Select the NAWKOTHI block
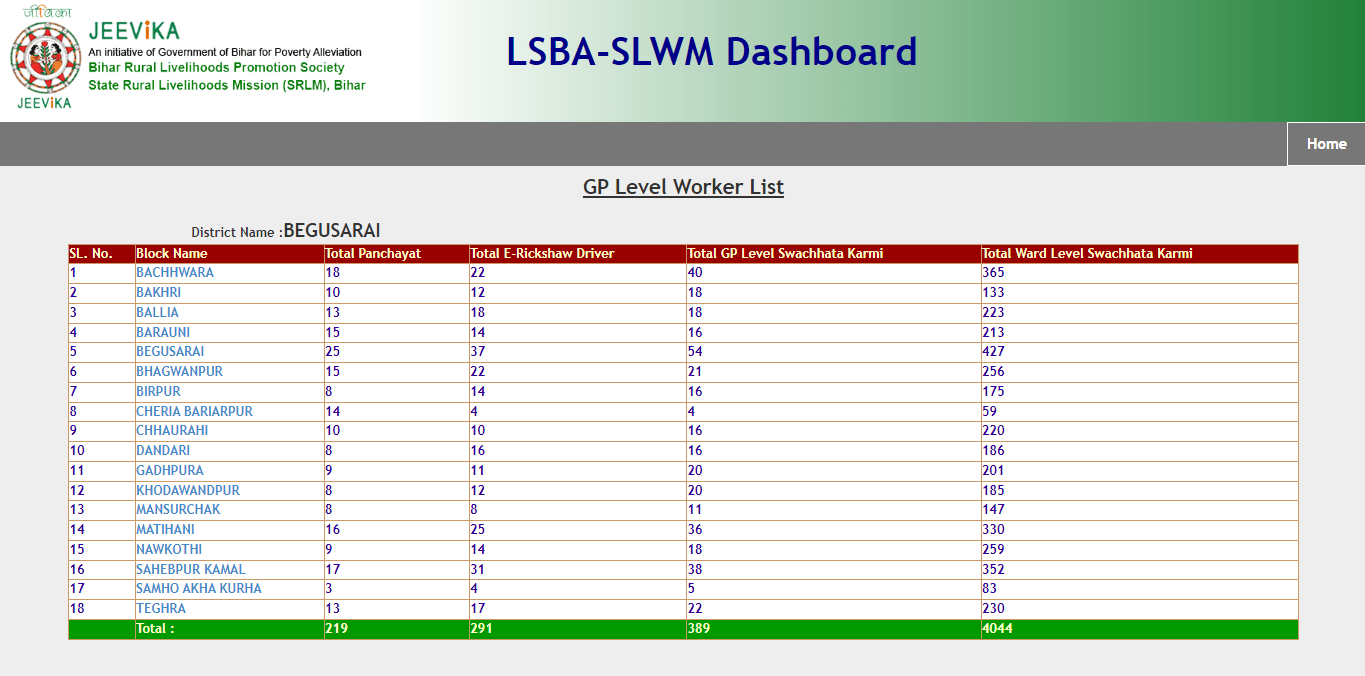 [167, 549]
